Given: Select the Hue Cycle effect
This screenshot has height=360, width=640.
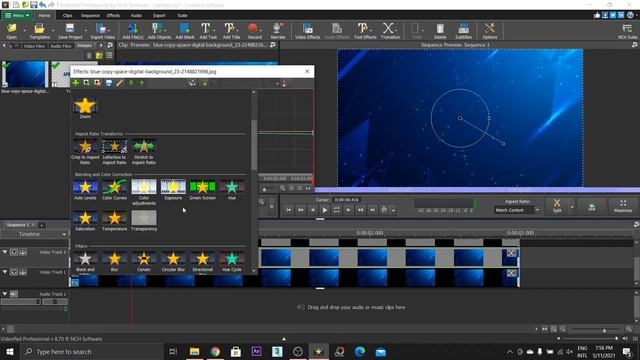Looking at the screenshot, I should (232, 261).
